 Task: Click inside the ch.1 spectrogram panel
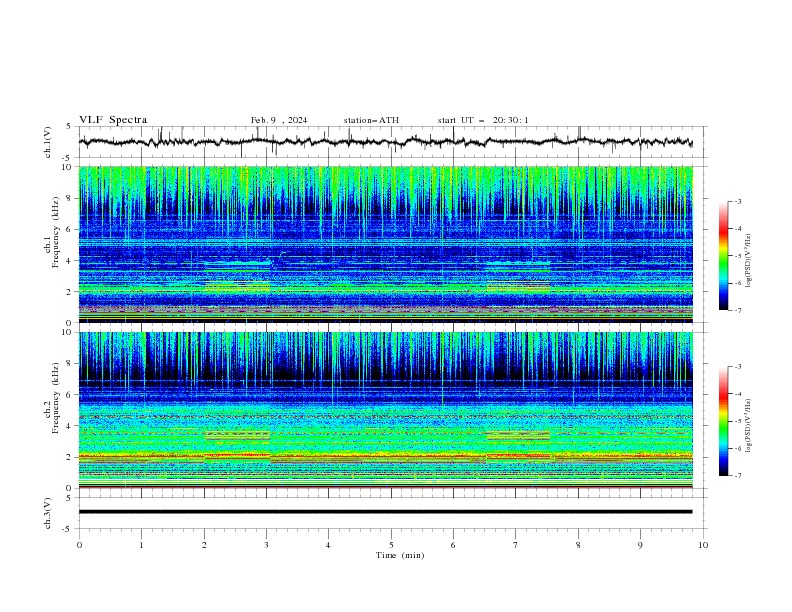coord(386,244)
